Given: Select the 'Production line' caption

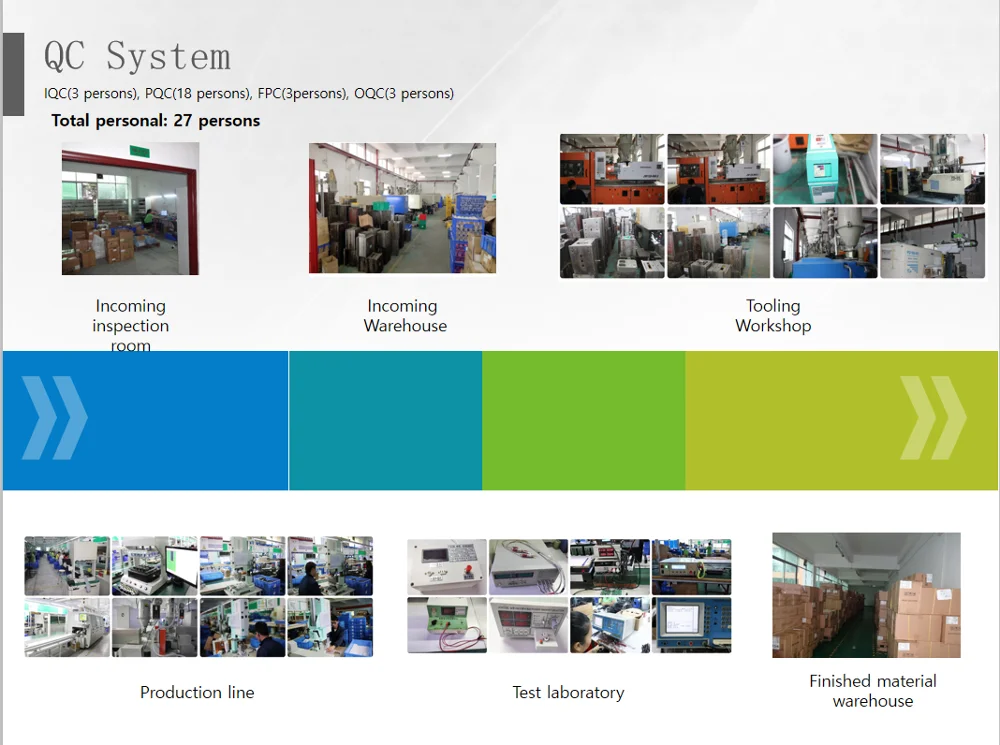Looking at the screenshot, I should (197, 692).
